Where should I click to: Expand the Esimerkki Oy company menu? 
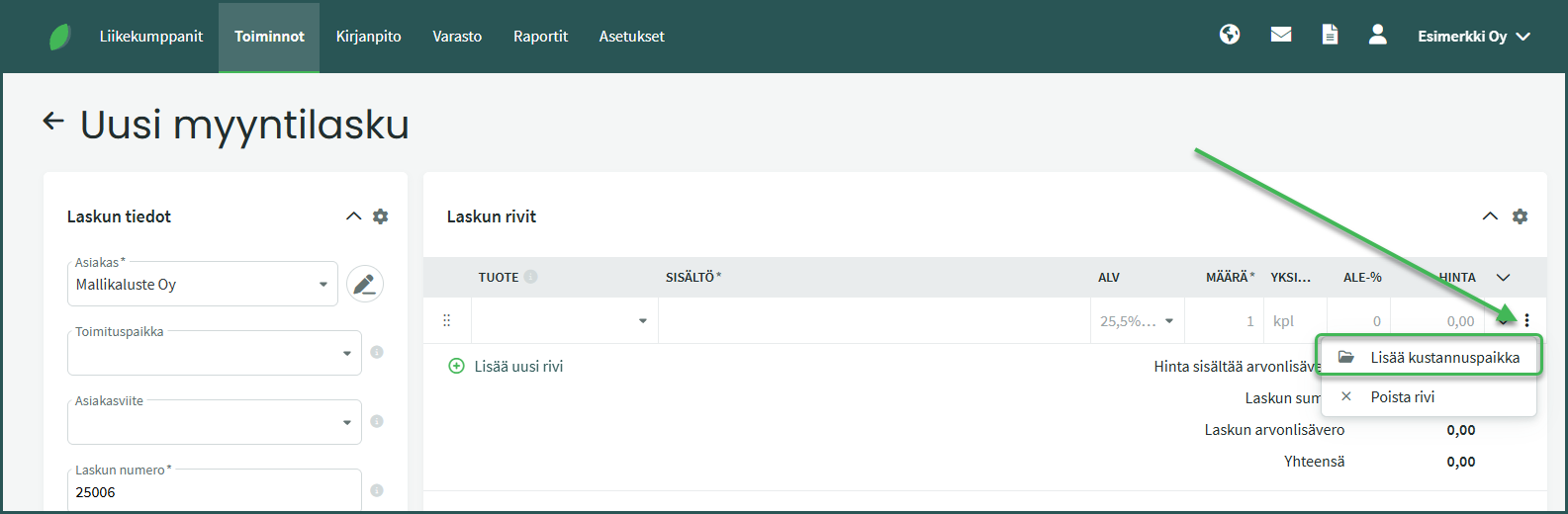click(x=1473, y=37)
